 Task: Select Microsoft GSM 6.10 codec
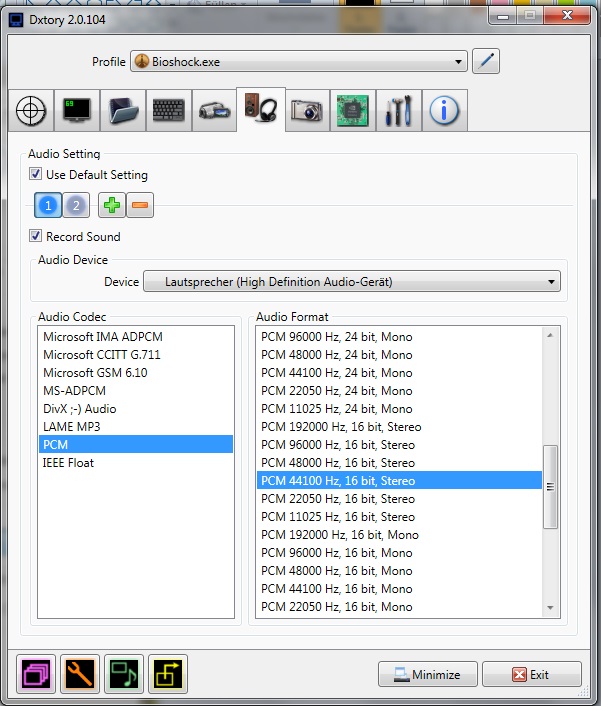tap(136, 373)
